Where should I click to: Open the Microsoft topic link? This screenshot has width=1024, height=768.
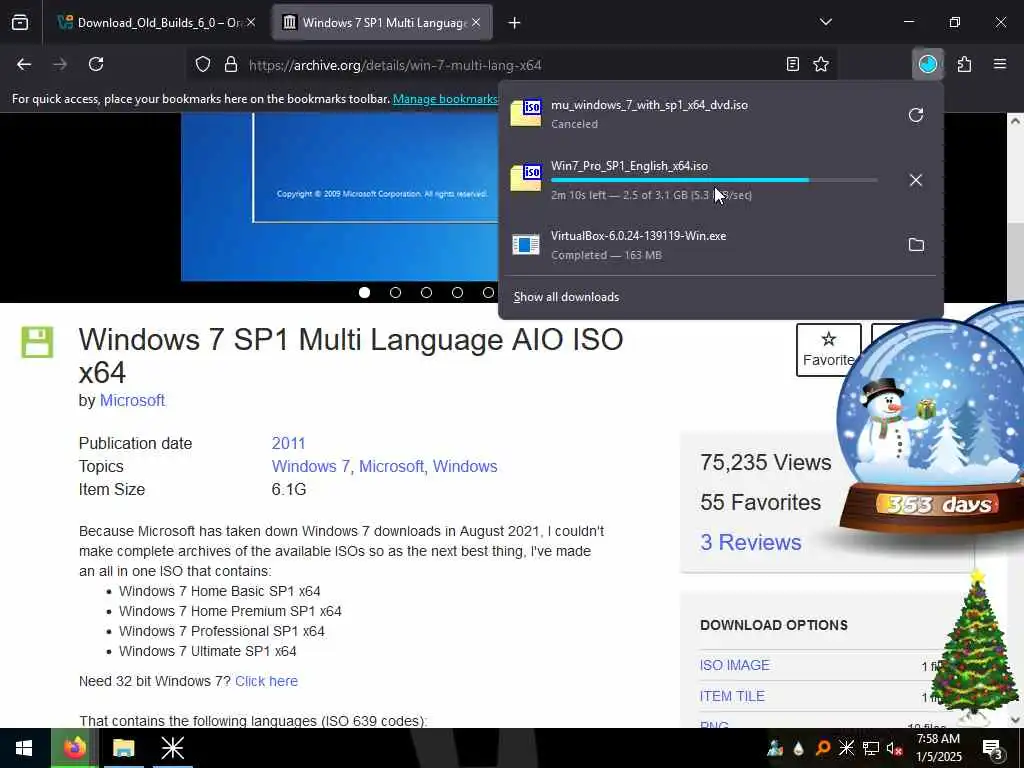pyautogui.click(x=391, y=466)
